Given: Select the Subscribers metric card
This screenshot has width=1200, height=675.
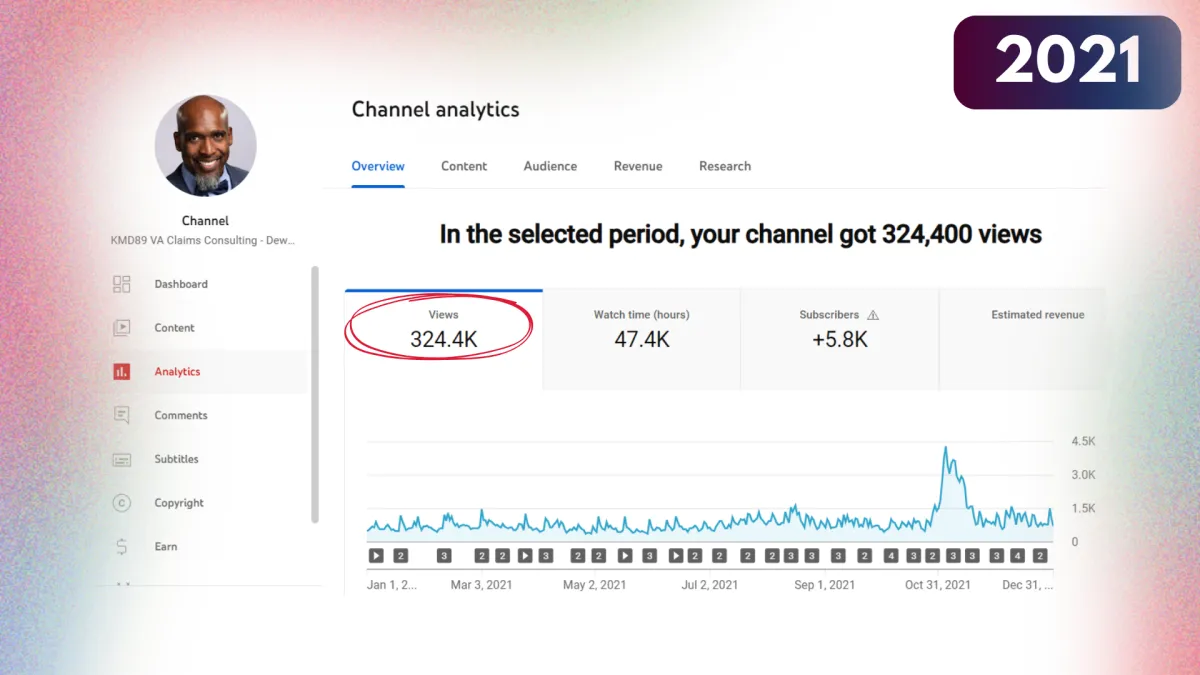Looking at the screenshot, I should coord(840,339).
